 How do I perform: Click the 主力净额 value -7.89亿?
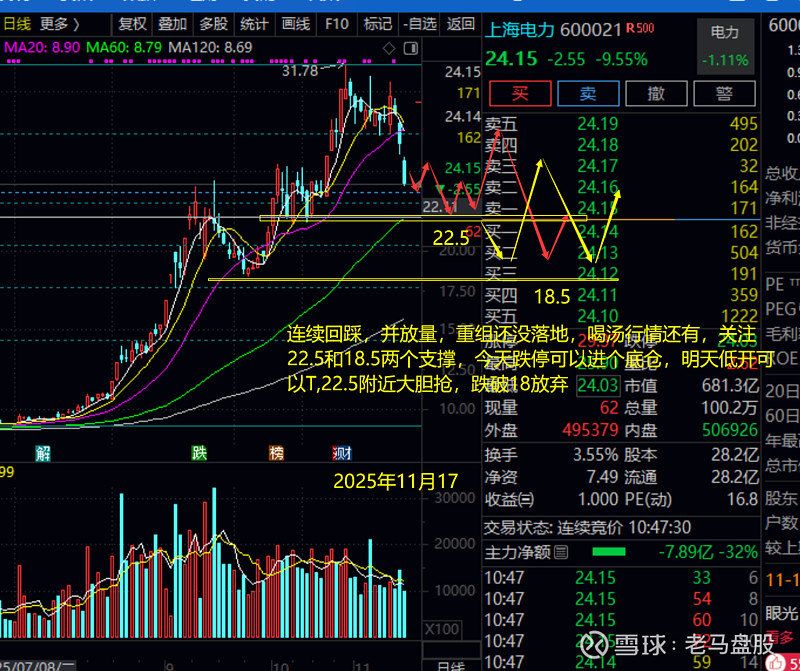point(687,552)
